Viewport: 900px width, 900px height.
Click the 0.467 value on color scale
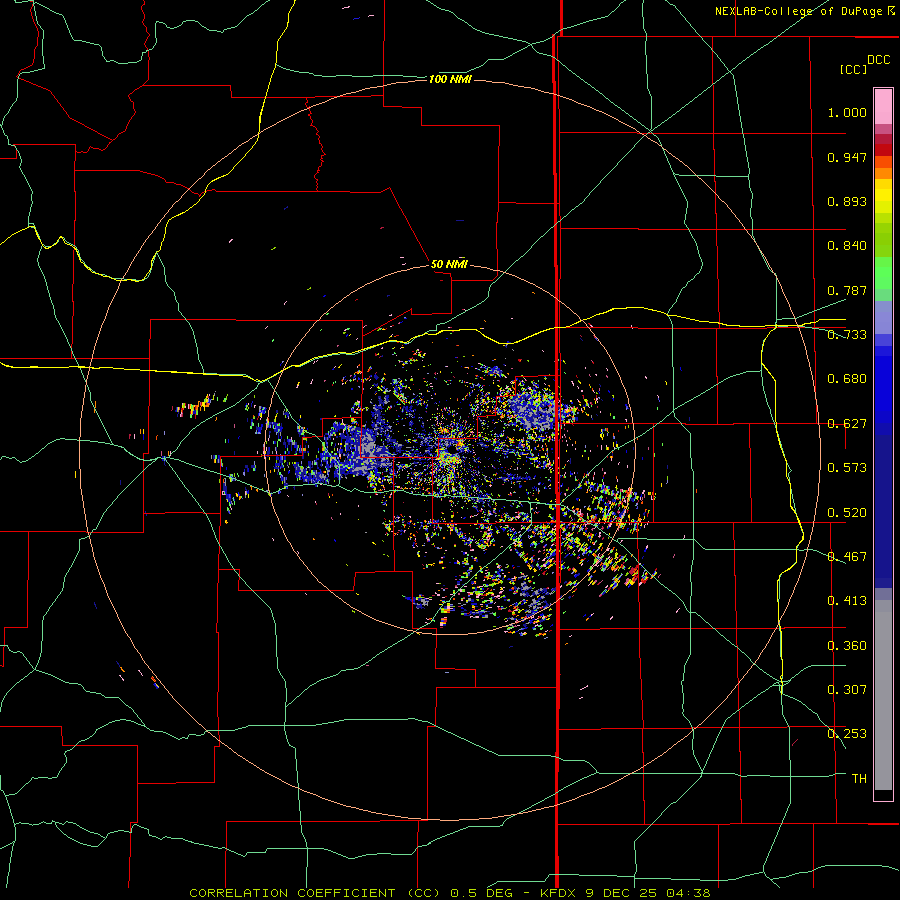847,557
